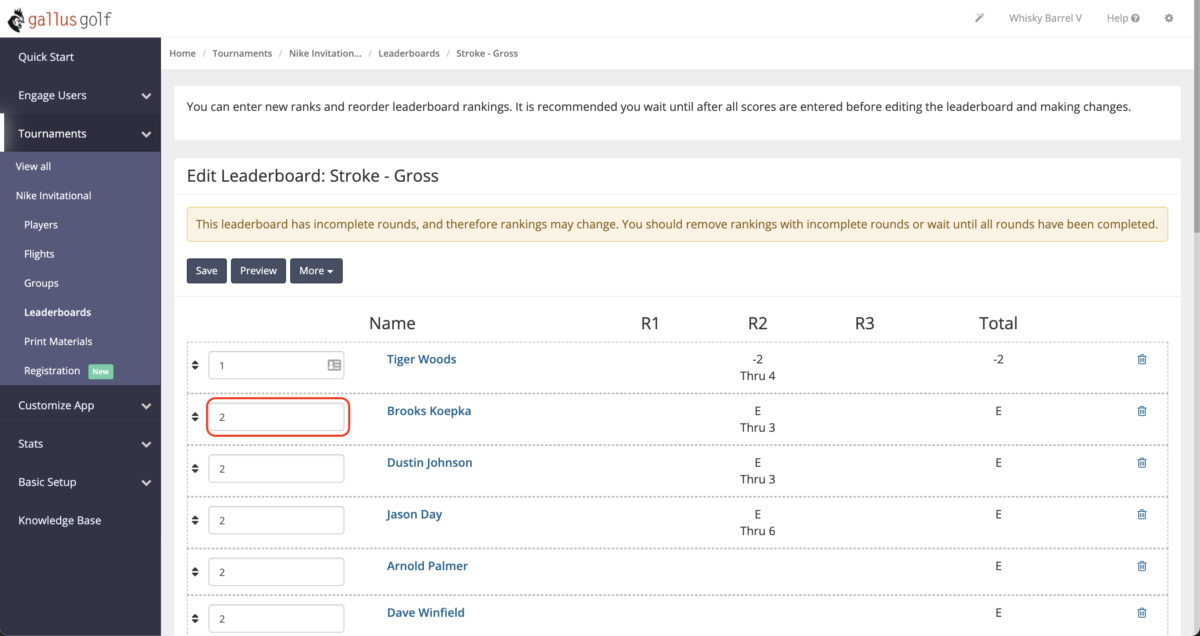Screen dimensions: 1200x636
Task: Open the Help menu in header
Action: pyautogui.click(x=1122, y=18)
